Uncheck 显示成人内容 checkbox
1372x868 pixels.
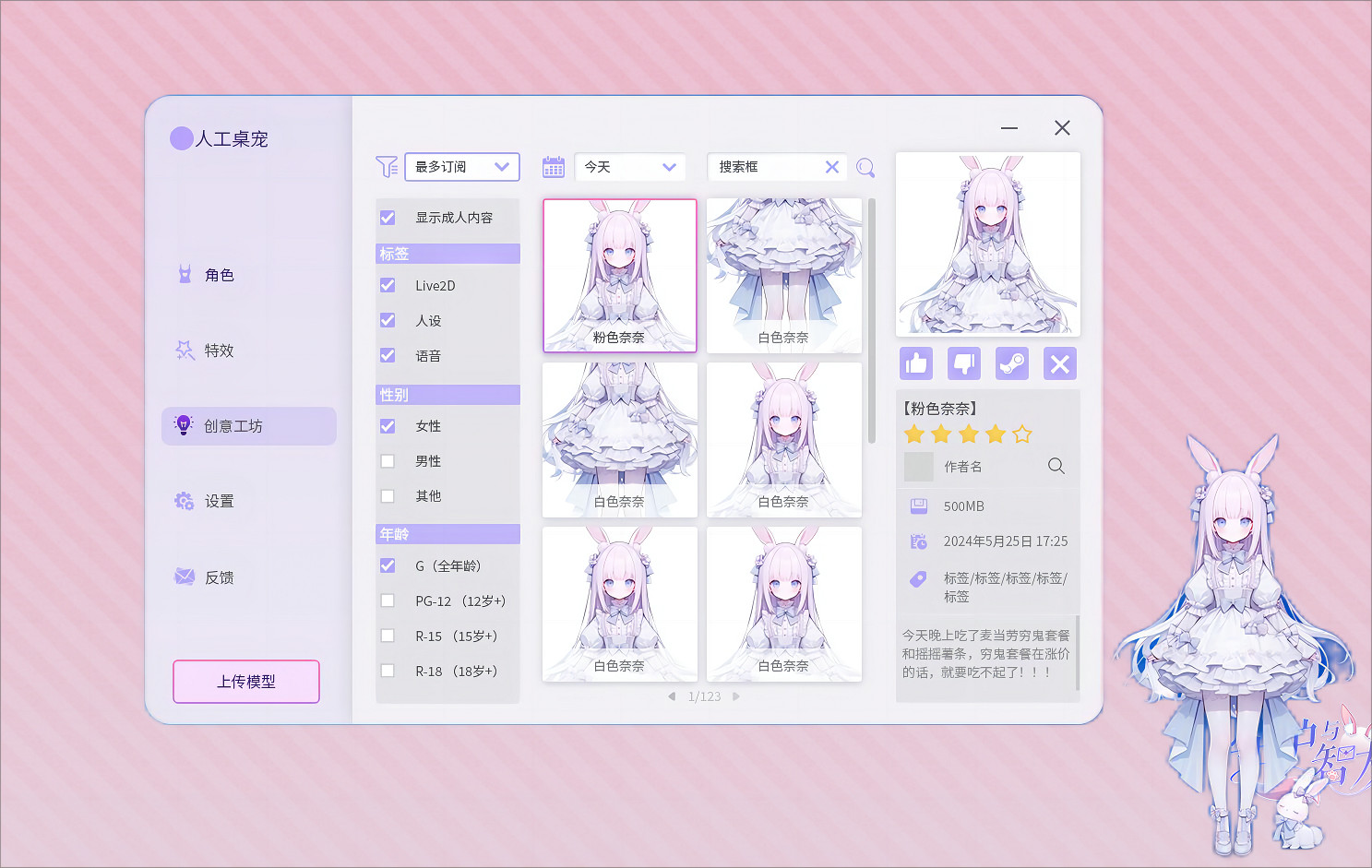[x=388, y=218]
